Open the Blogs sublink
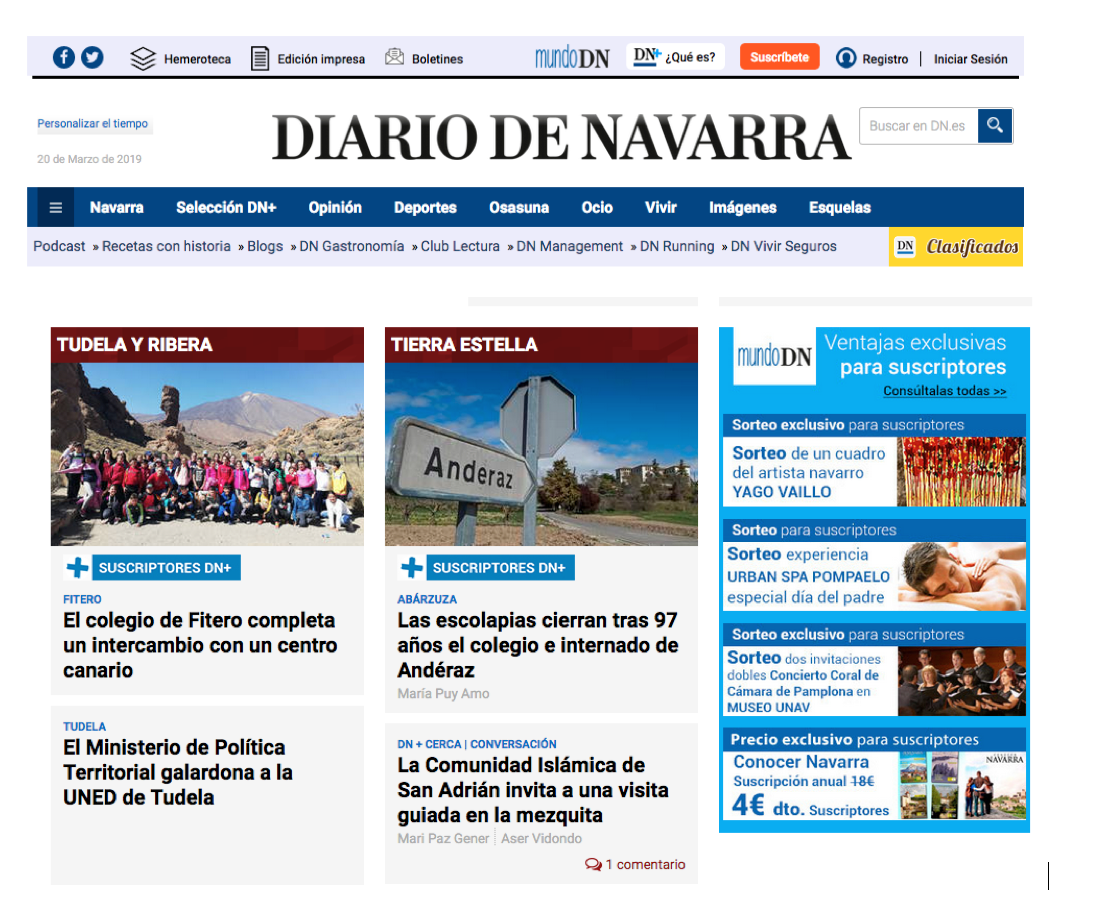Screen dimensions: 1095x922 tap(265, 247)
